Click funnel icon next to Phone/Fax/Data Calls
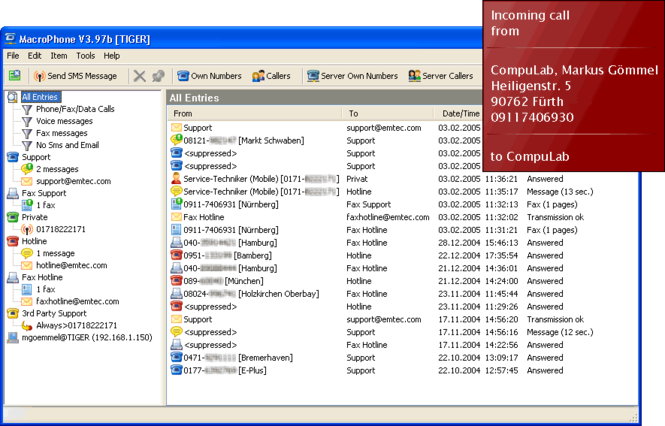 click(27, 109)
